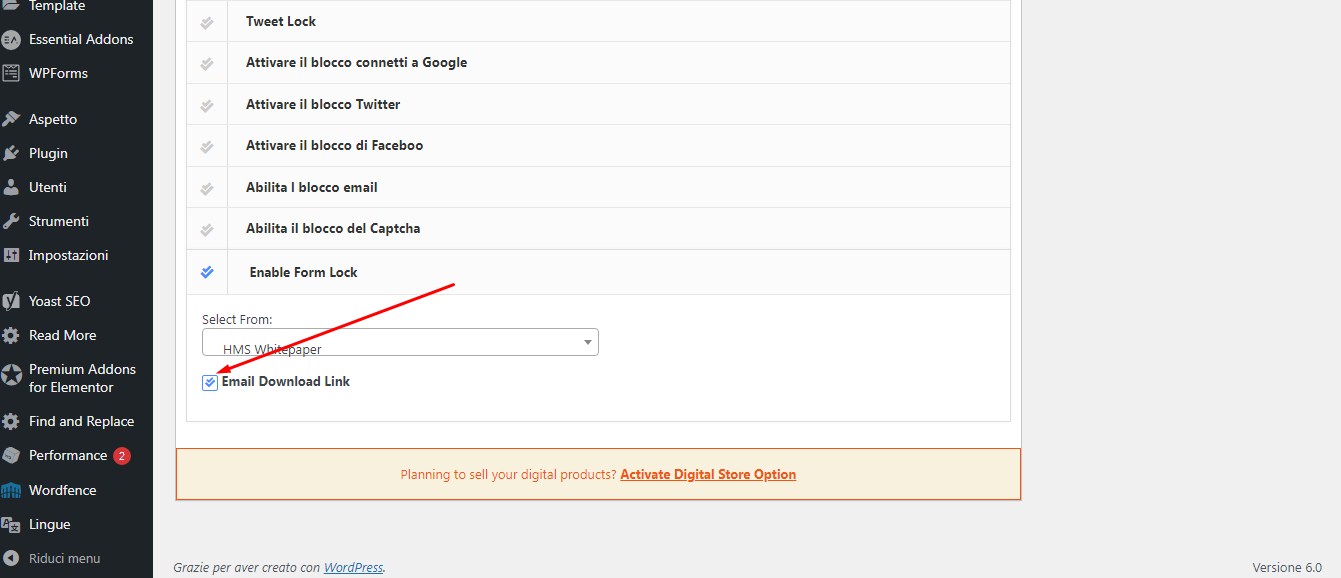Click the Strumenti wrench icon
1341x578 pixels.
(11, 221)
